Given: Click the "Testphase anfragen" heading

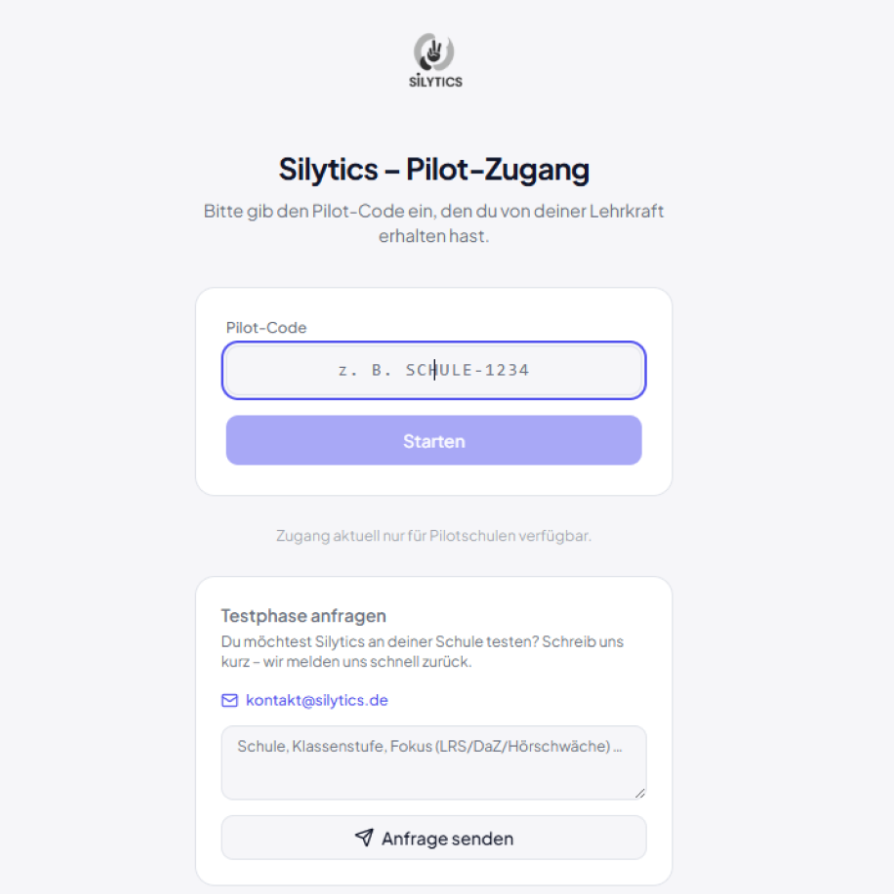Looking at the screenshot, I should pyautogui.click(x=303, y=616).
